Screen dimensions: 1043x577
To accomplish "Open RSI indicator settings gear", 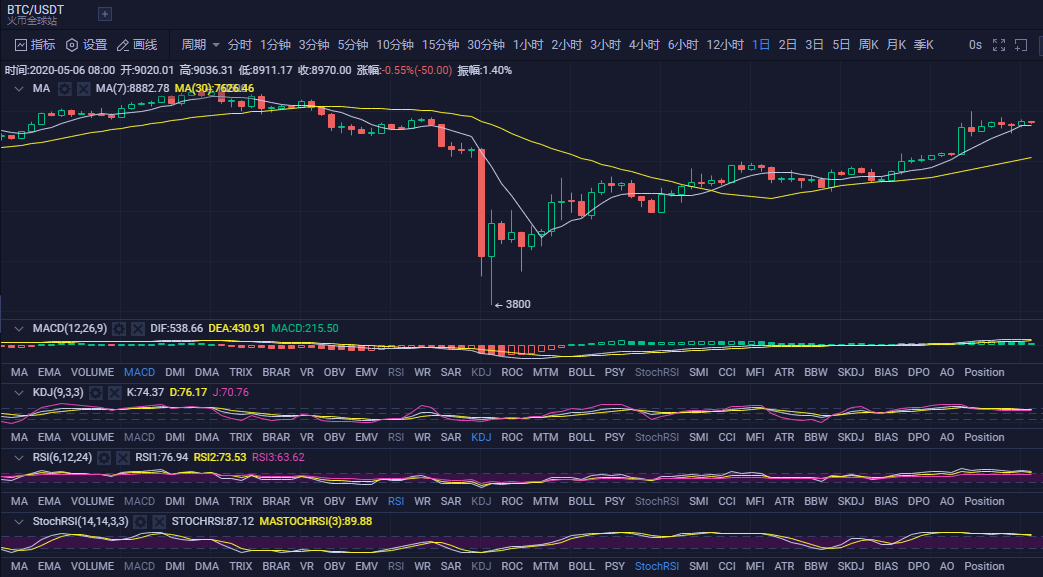I will coord(104,457).
